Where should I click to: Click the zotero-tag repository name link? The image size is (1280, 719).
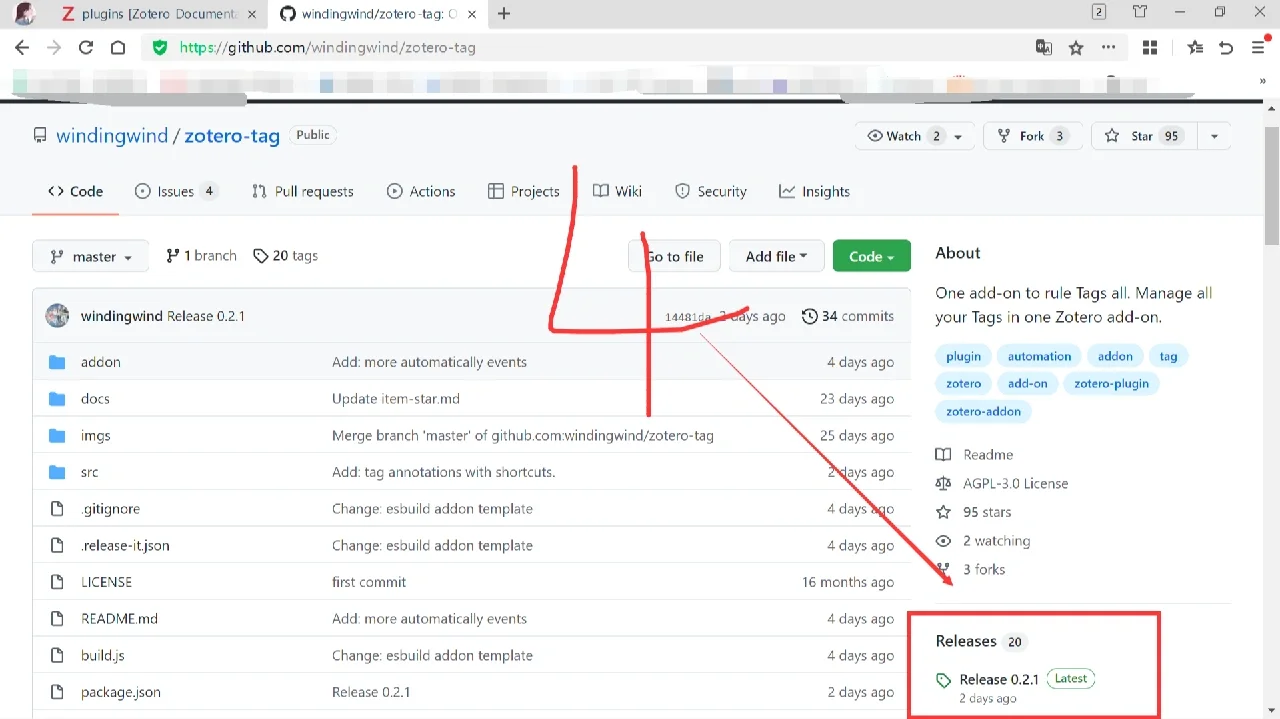tap(232, 136)
